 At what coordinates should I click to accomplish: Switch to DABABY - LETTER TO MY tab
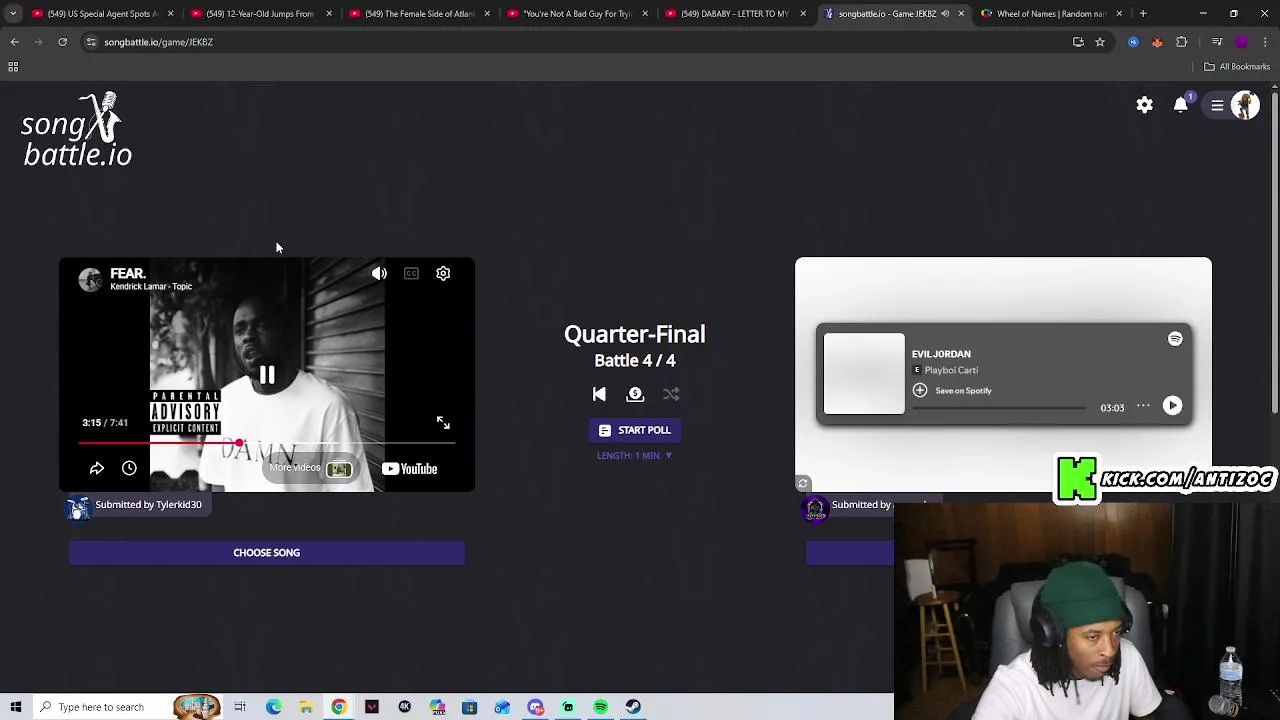(x=736, y=14)
